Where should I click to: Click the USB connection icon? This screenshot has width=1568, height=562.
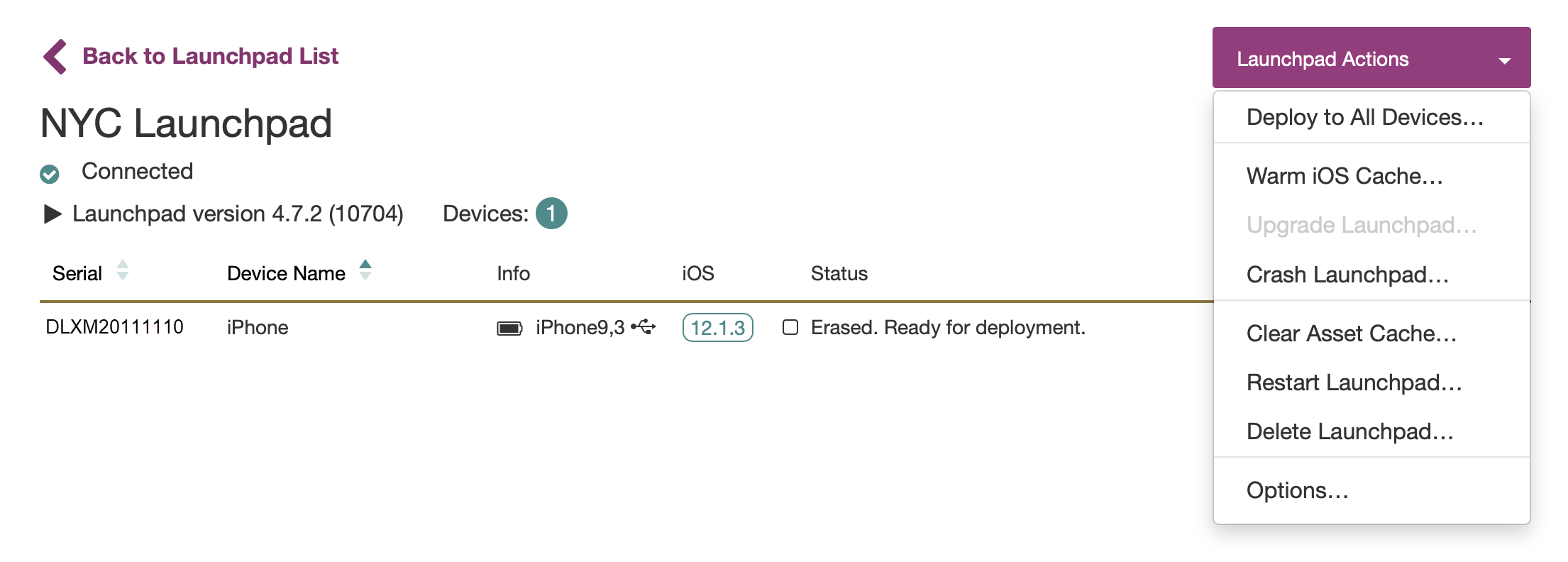tap(644, 327)
